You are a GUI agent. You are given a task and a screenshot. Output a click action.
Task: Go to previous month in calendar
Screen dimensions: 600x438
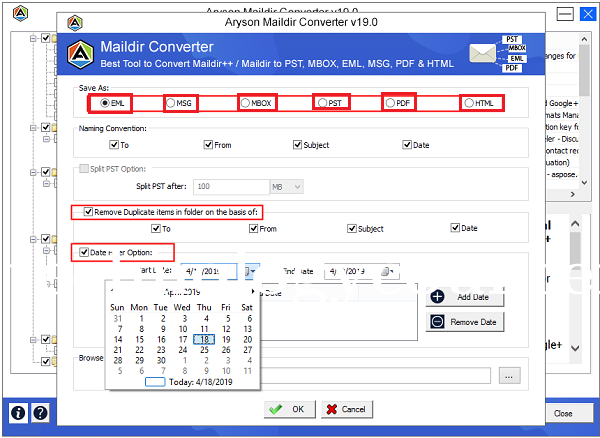coord(112,291)
